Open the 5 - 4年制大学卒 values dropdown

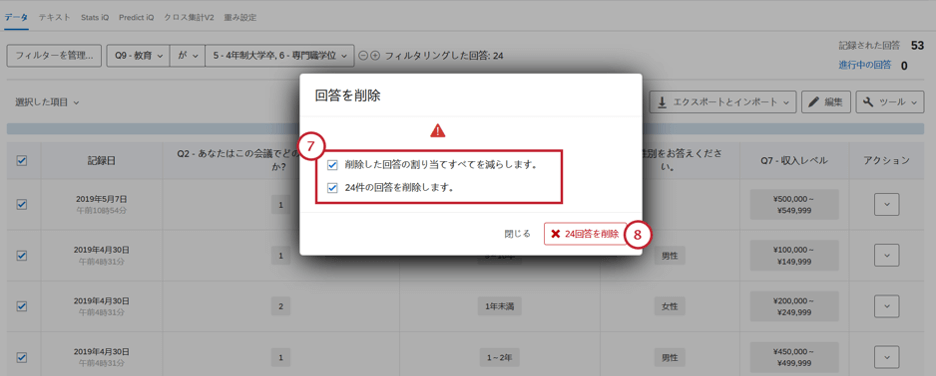pyautogui.click(x=279, y=56)
